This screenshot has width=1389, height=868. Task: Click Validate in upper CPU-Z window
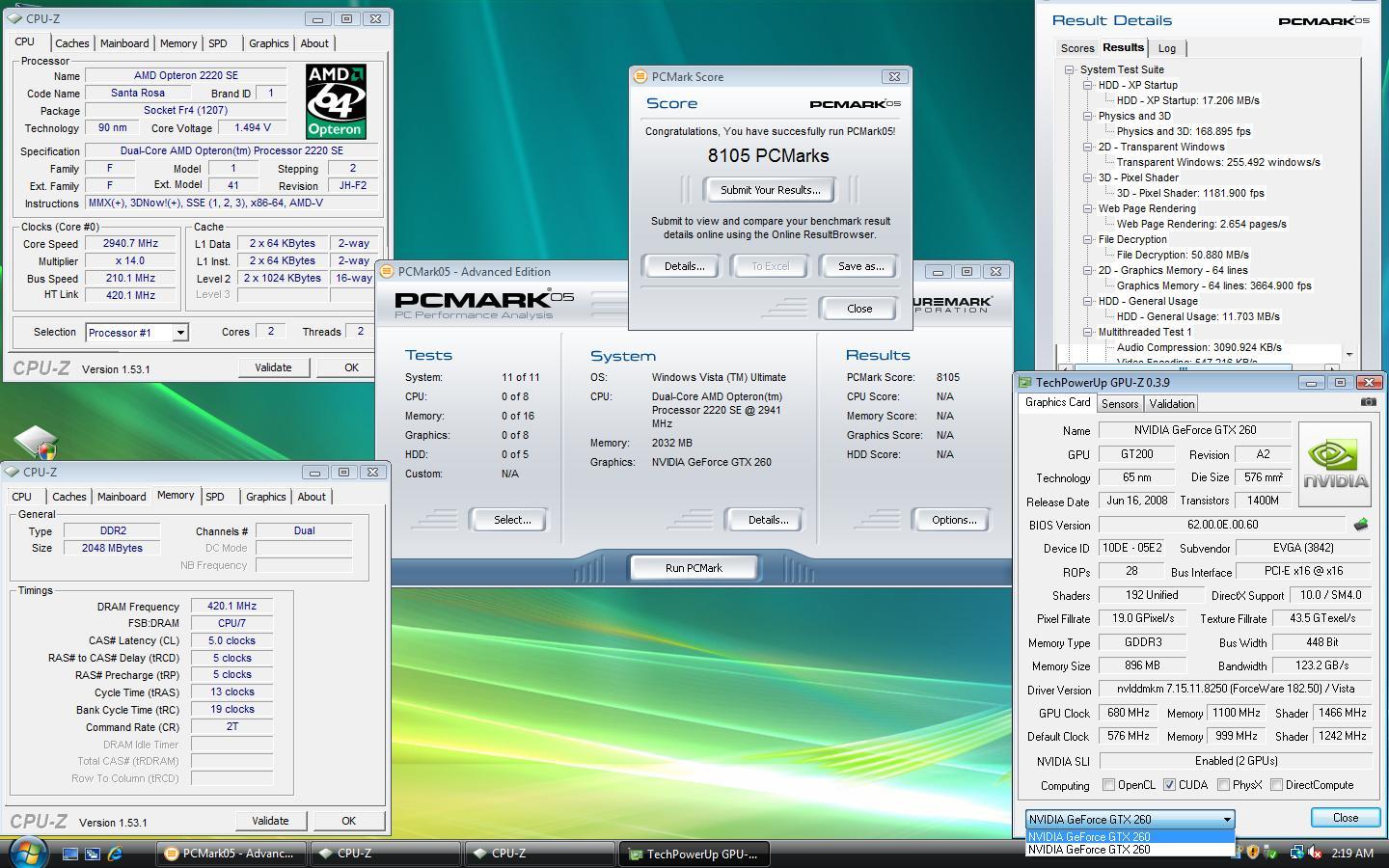273,367
